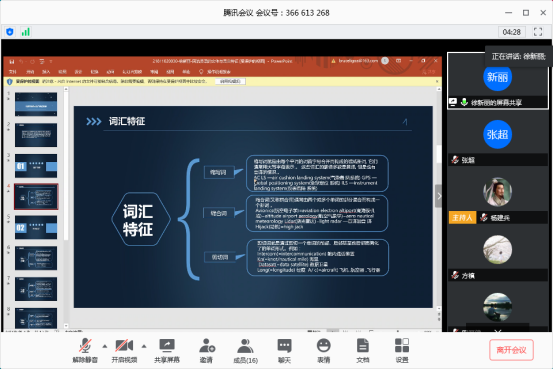This screenshot has height=369, width=553.
Task: Open the green network signal indicator
Action: (26, 32)
